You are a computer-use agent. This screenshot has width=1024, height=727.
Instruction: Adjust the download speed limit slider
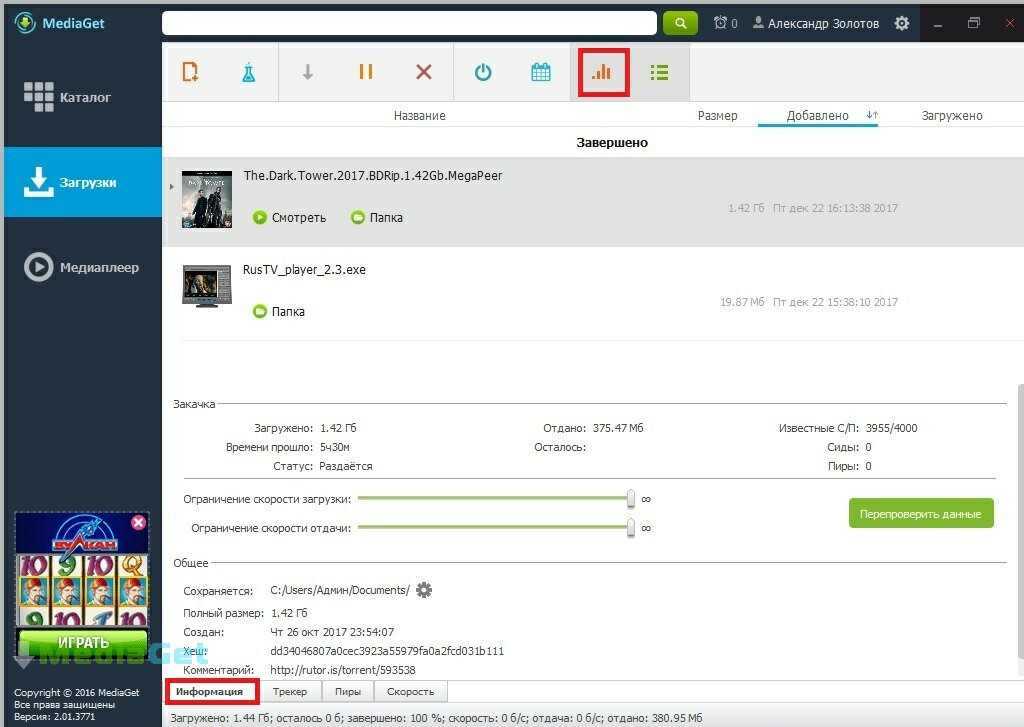[631, 498]
